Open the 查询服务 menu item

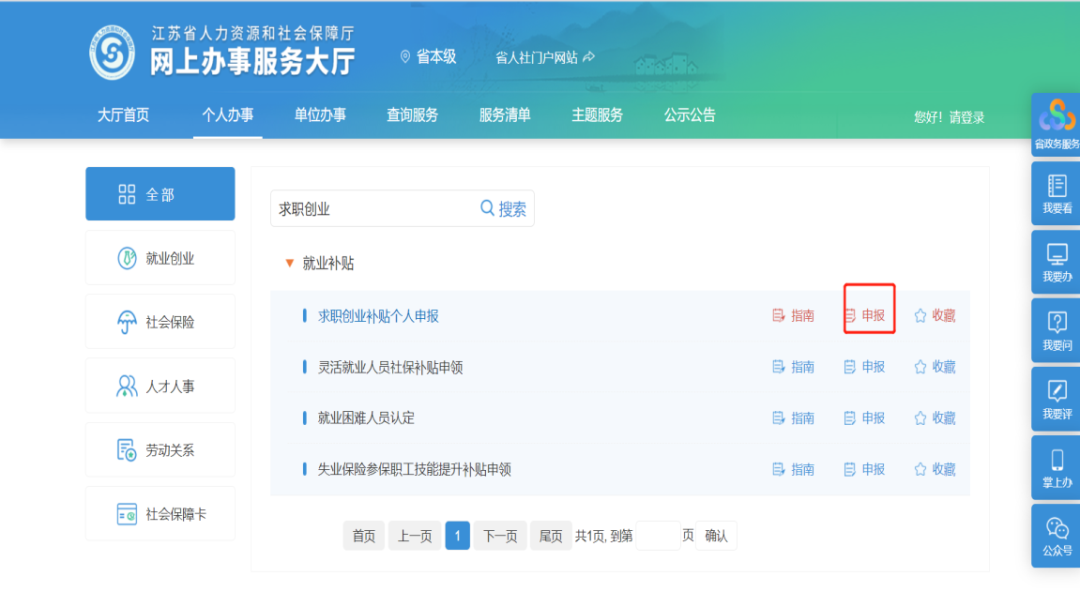411,115
